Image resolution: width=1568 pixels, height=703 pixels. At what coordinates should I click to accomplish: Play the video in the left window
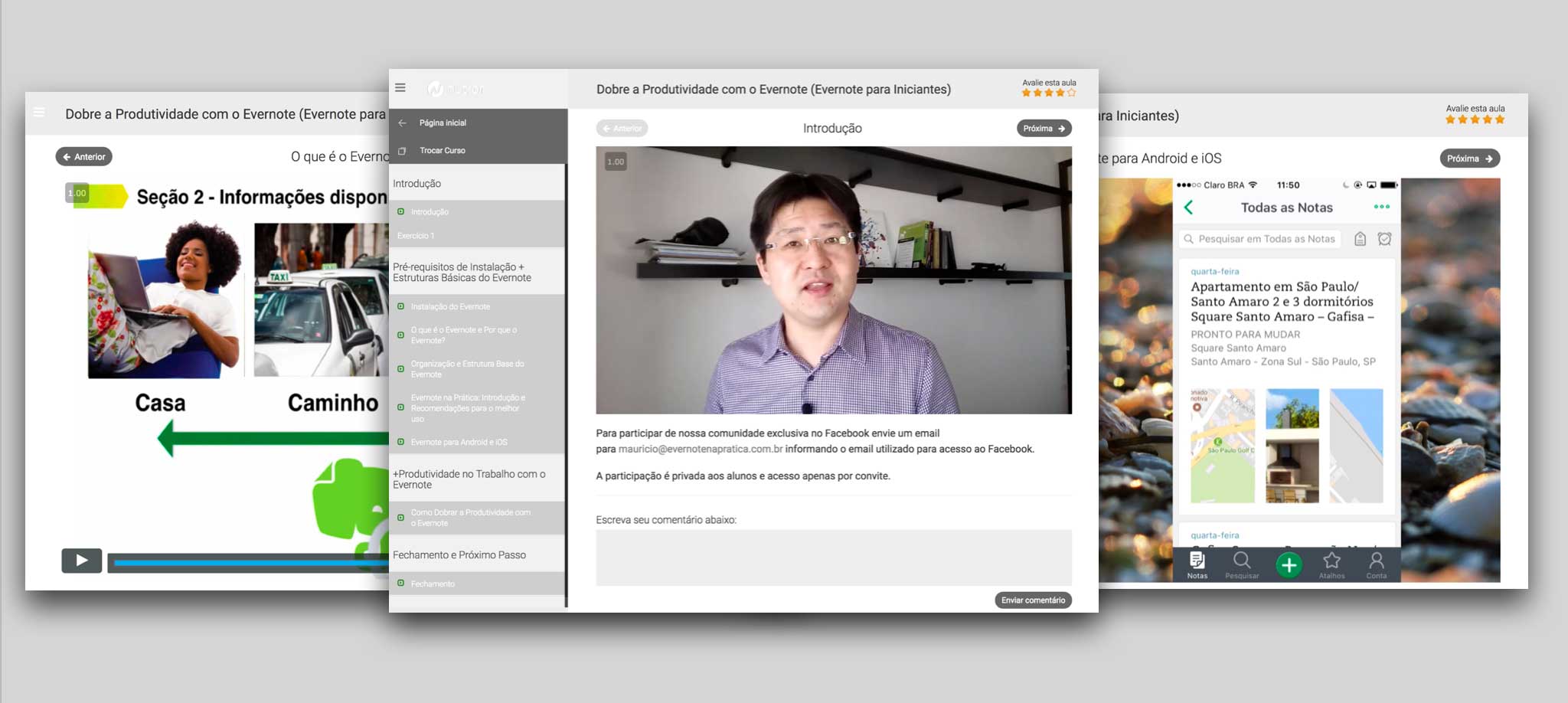(81, 561)
